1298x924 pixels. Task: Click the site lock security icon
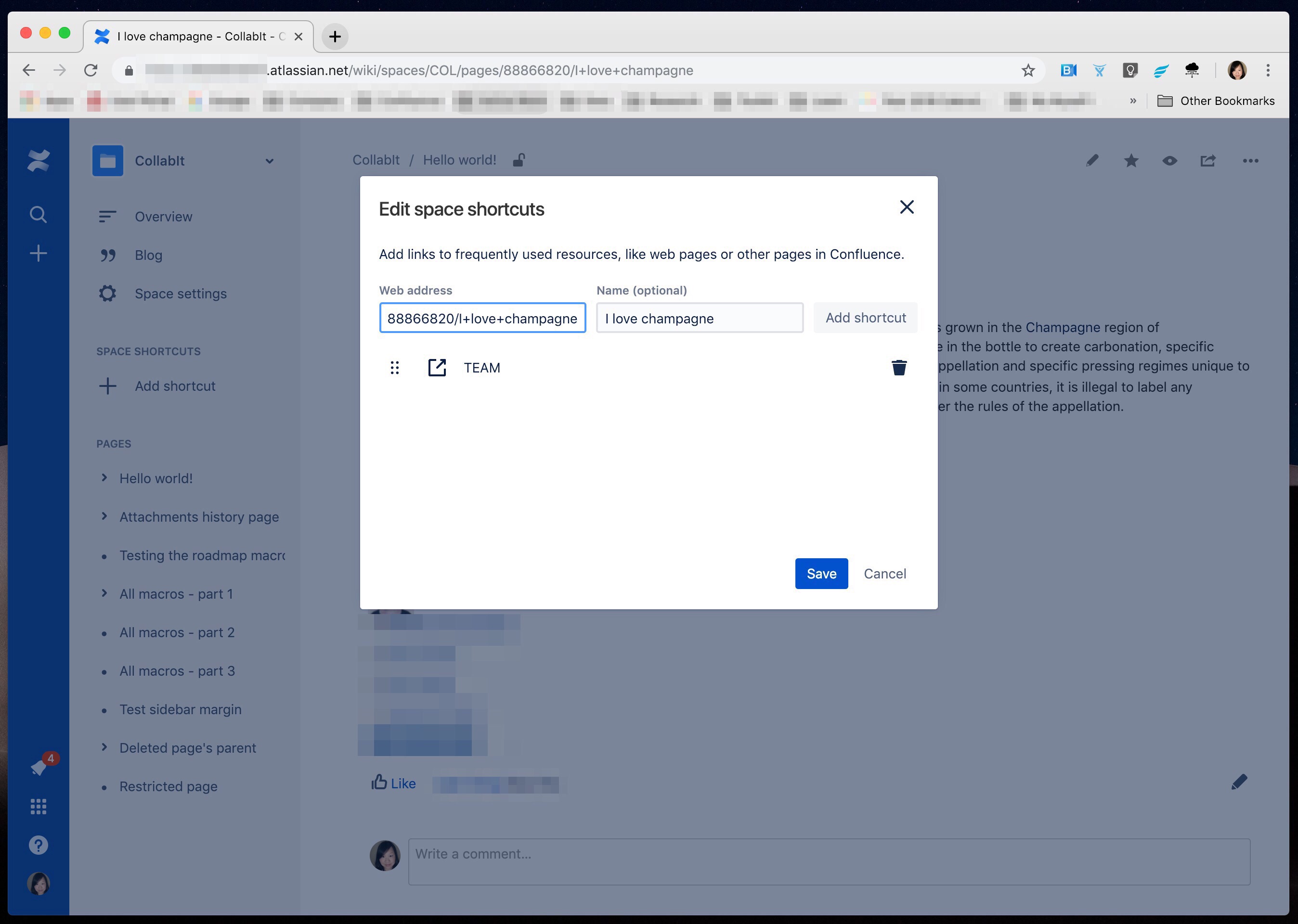click(x=129, y=71)
